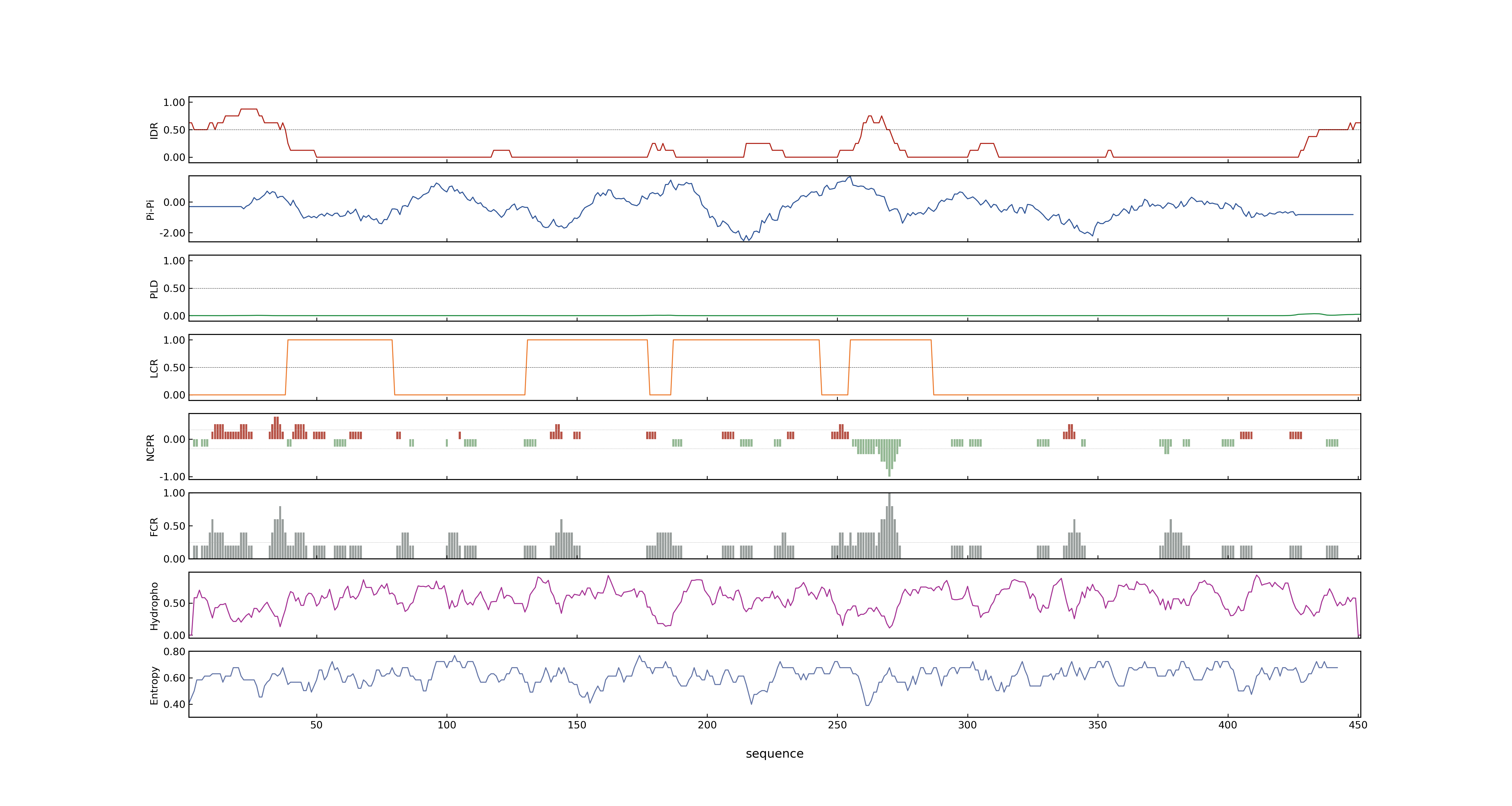The width and height of the screenshot is (1512, 806).
Task: Click the "1.00" tick on IDR axis
Action: pyautogui.click(x=174, y=103)
